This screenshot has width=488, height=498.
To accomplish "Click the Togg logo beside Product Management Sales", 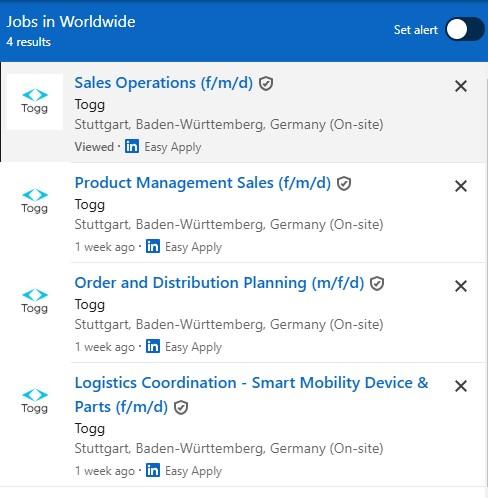I will pyautogui.click(x=35, y=201).
